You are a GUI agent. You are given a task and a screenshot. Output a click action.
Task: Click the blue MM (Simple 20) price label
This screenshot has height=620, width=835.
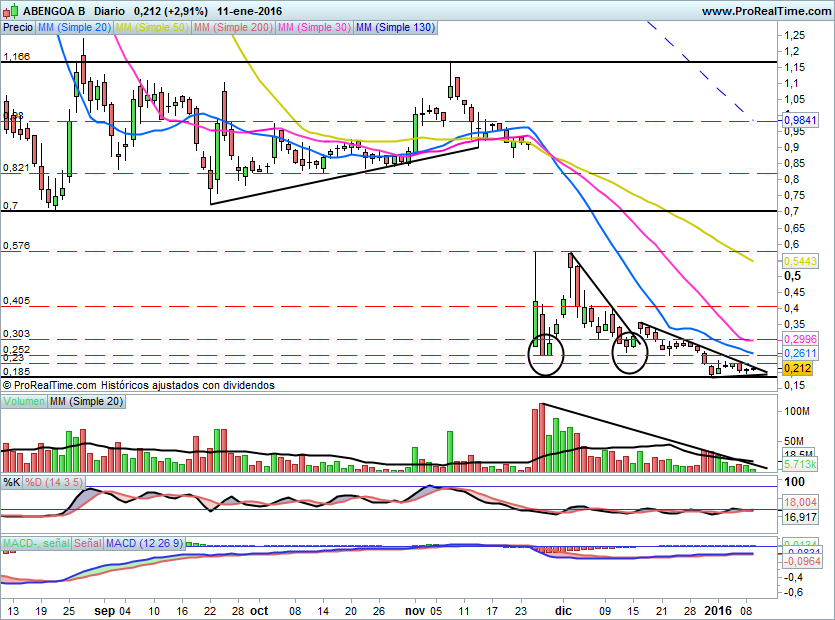coord(75,28)
